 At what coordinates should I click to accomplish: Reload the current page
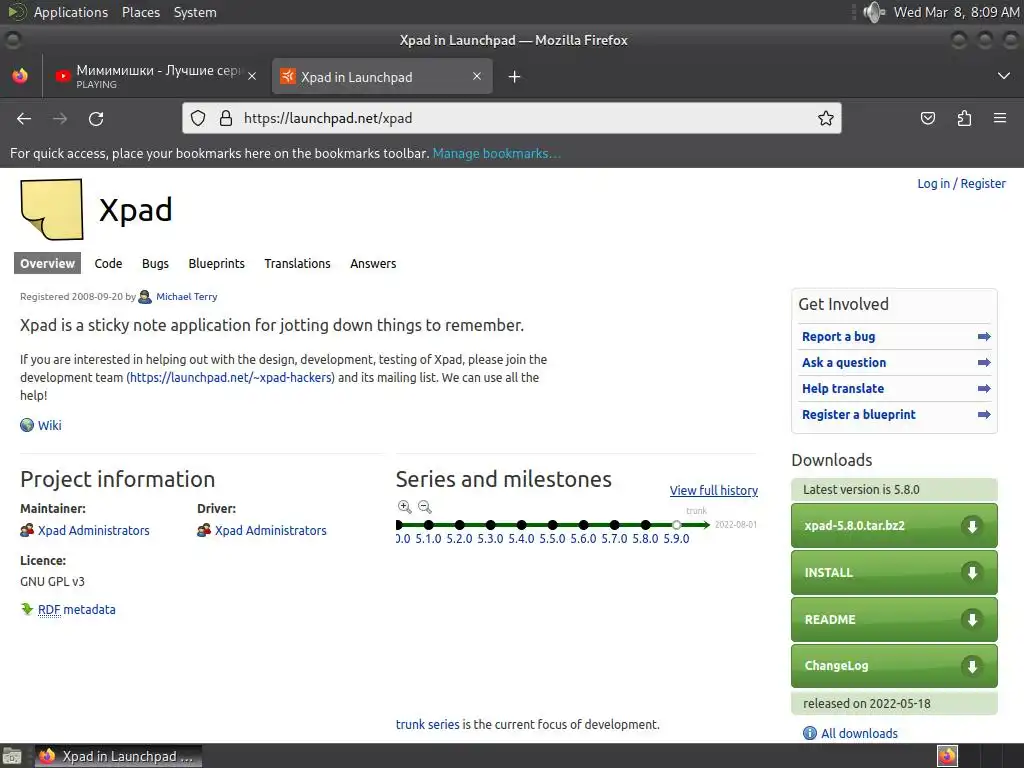coord(96,118)
